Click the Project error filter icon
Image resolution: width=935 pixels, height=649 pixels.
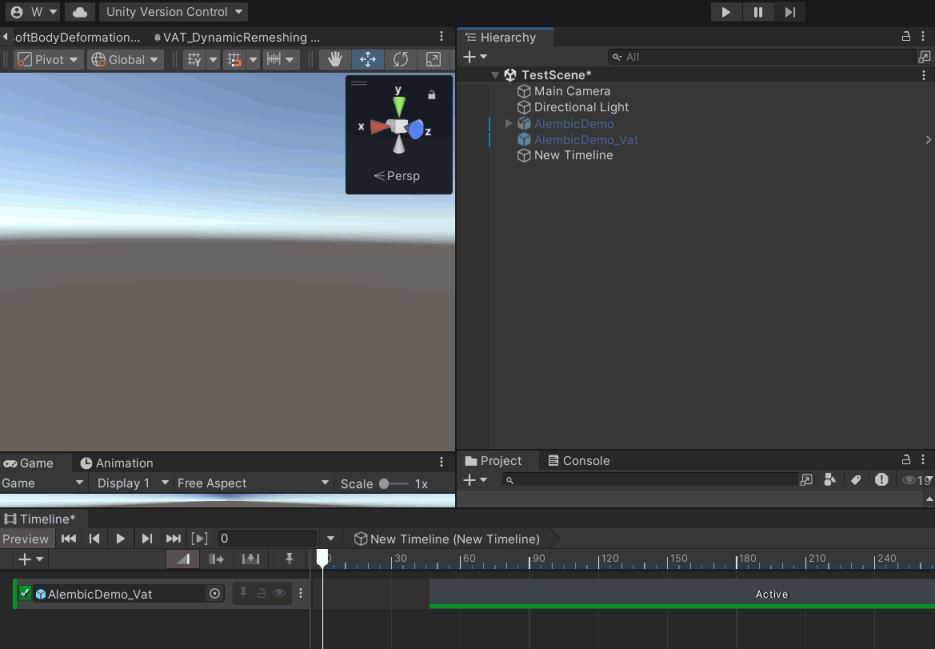click(881, 480)
